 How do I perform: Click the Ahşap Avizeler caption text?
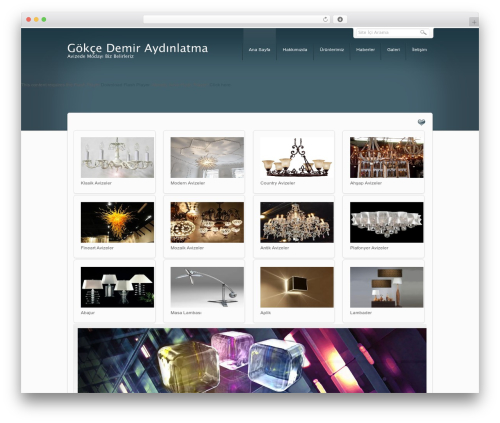tap(366, 183)
